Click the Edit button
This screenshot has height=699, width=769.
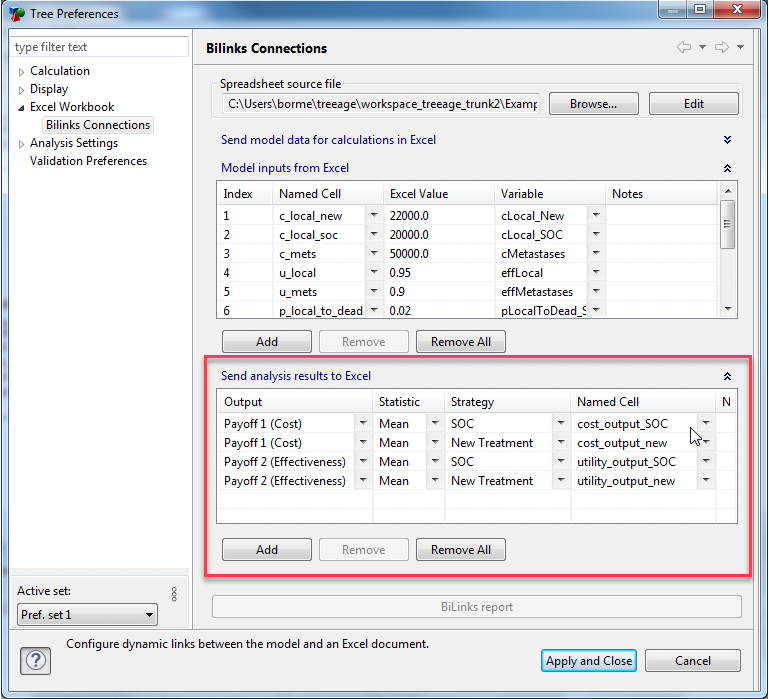(693, 104)
